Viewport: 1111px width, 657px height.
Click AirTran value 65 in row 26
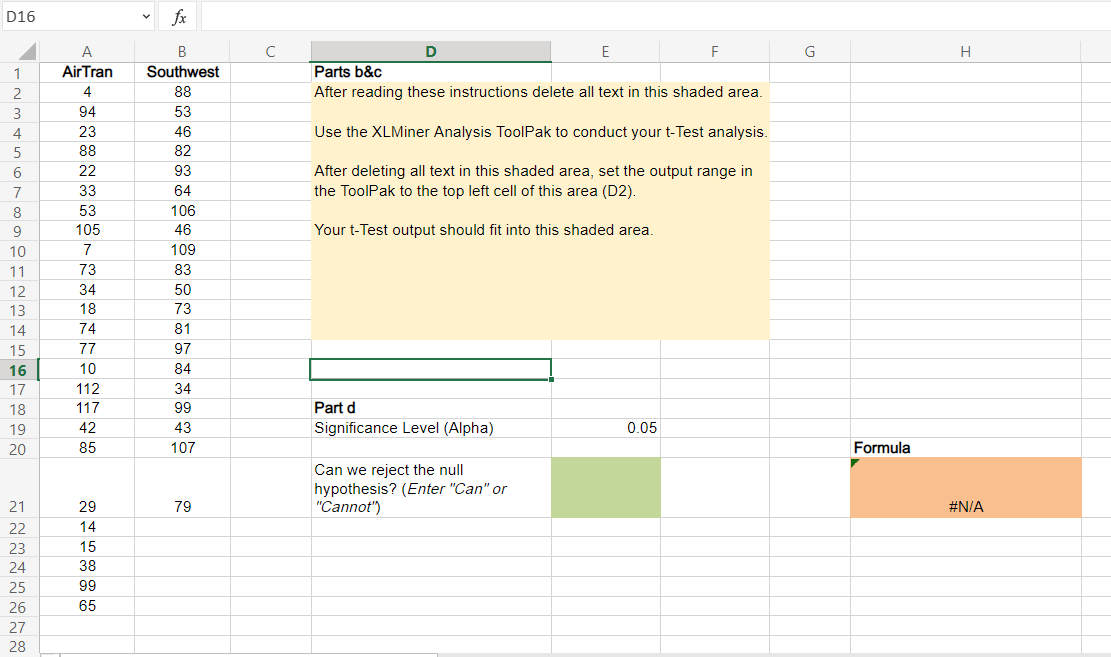[x=87, y=606]
